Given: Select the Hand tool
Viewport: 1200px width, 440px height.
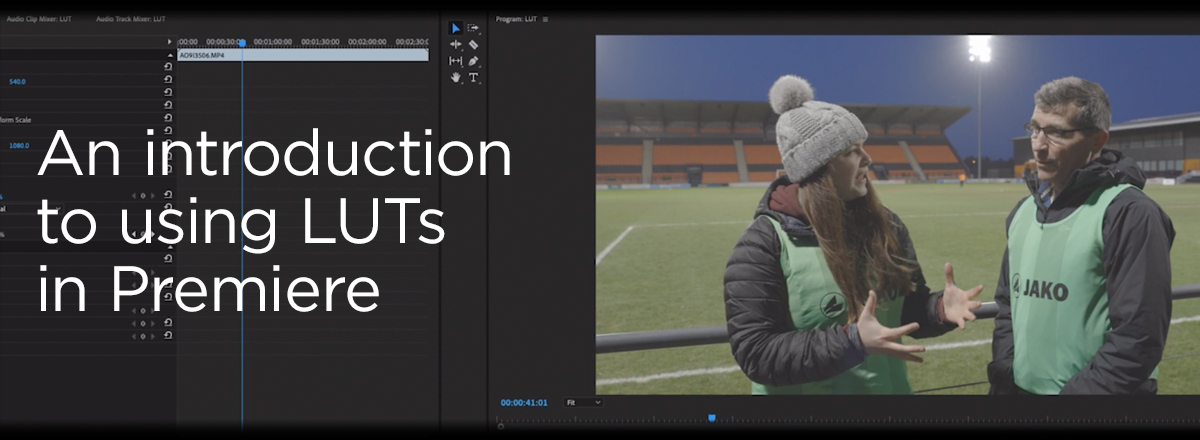Looking at the screenshot, I should tap(456, 77).
